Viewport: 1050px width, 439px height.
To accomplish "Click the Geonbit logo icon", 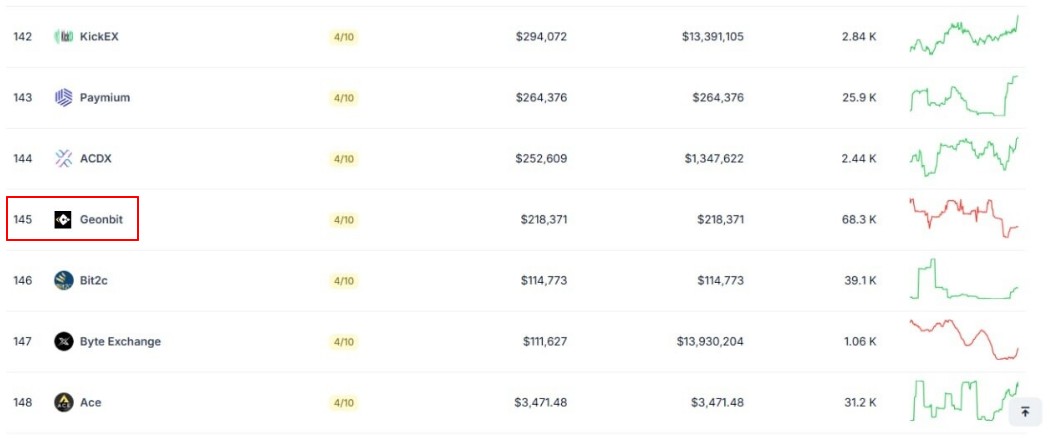I will point(63,220).
